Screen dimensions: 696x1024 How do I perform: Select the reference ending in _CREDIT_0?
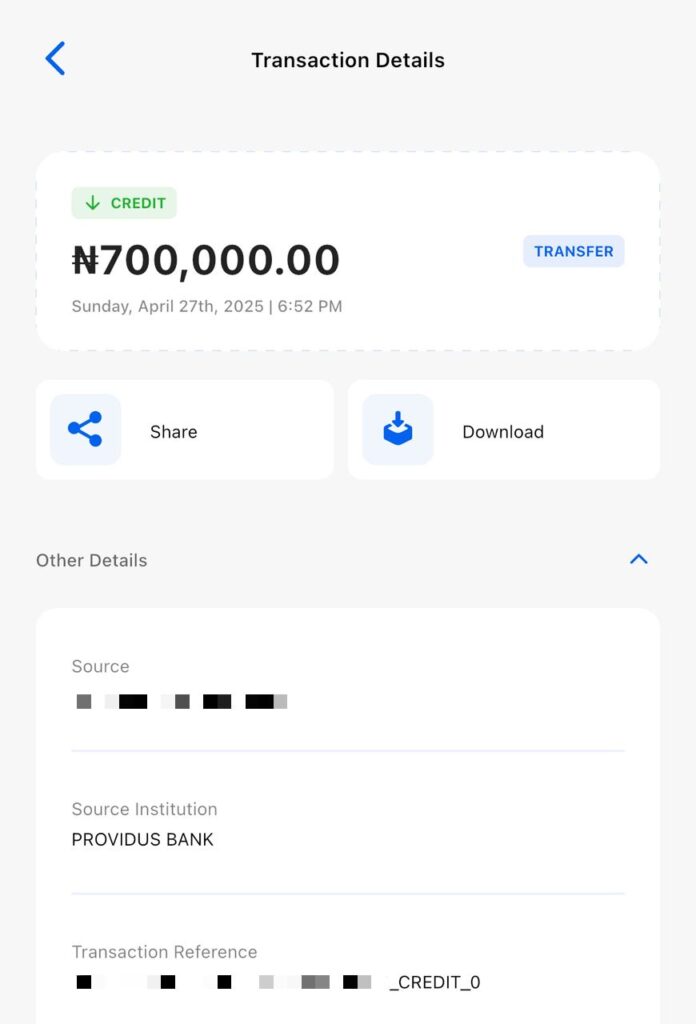276,983
